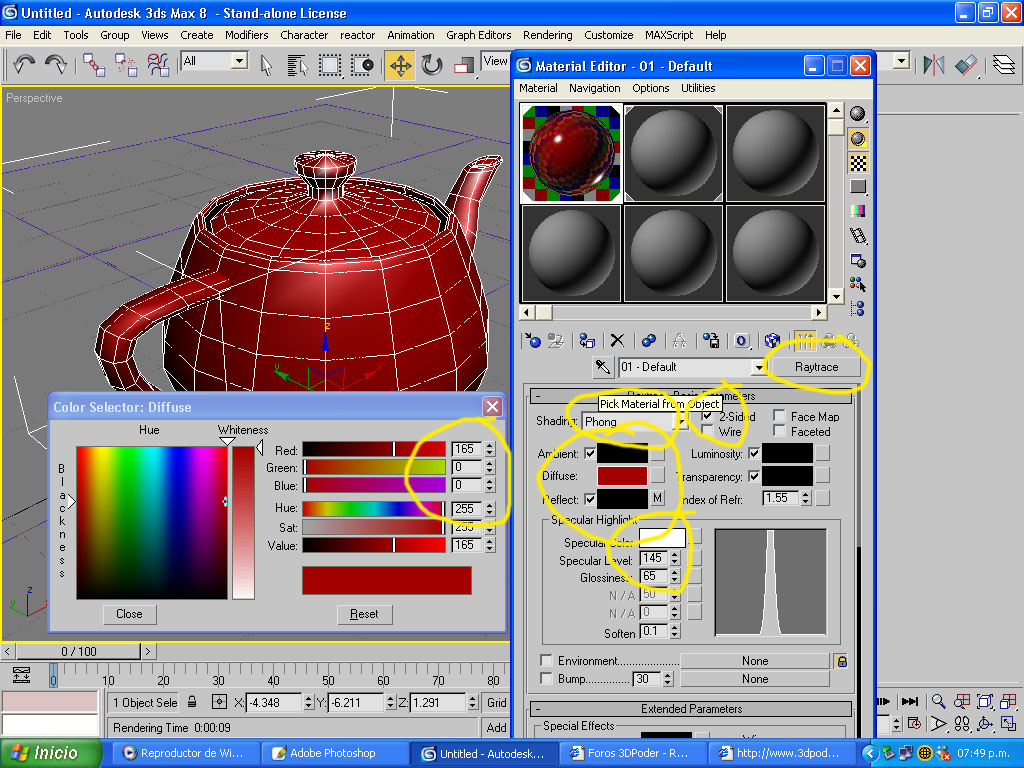Activate the Select and Move tool

point(400,65)
